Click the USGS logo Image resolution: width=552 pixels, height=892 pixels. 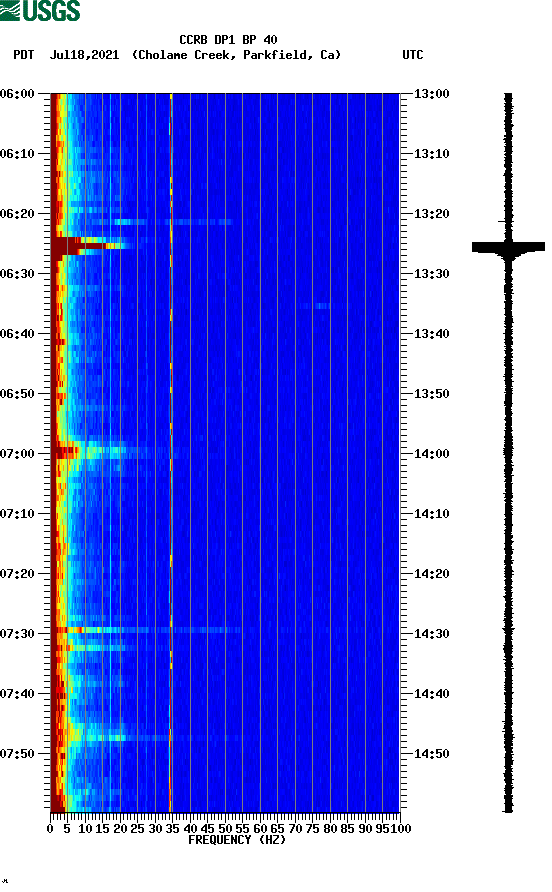[40, 10]
